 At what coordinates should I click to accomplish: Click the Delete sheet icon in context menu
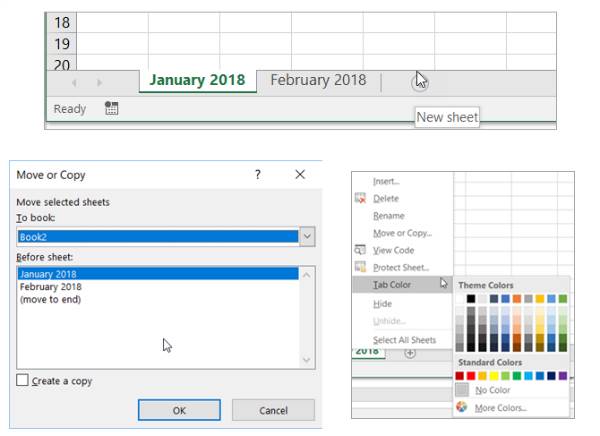tap(360, 198)
